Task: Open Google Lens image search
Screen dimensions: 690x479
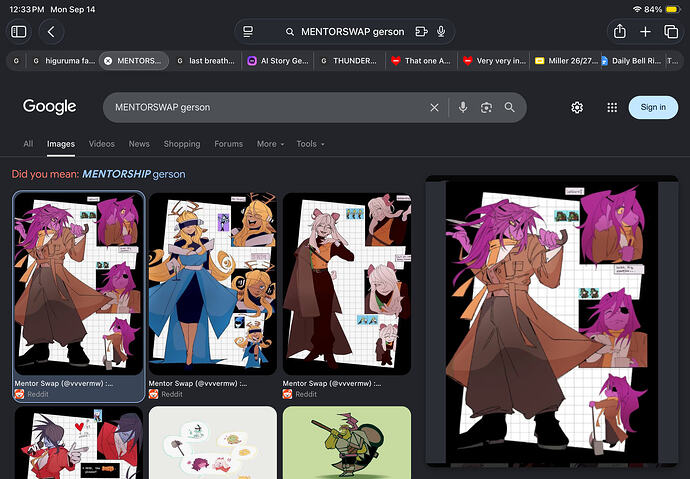Action: pos(486,107)
